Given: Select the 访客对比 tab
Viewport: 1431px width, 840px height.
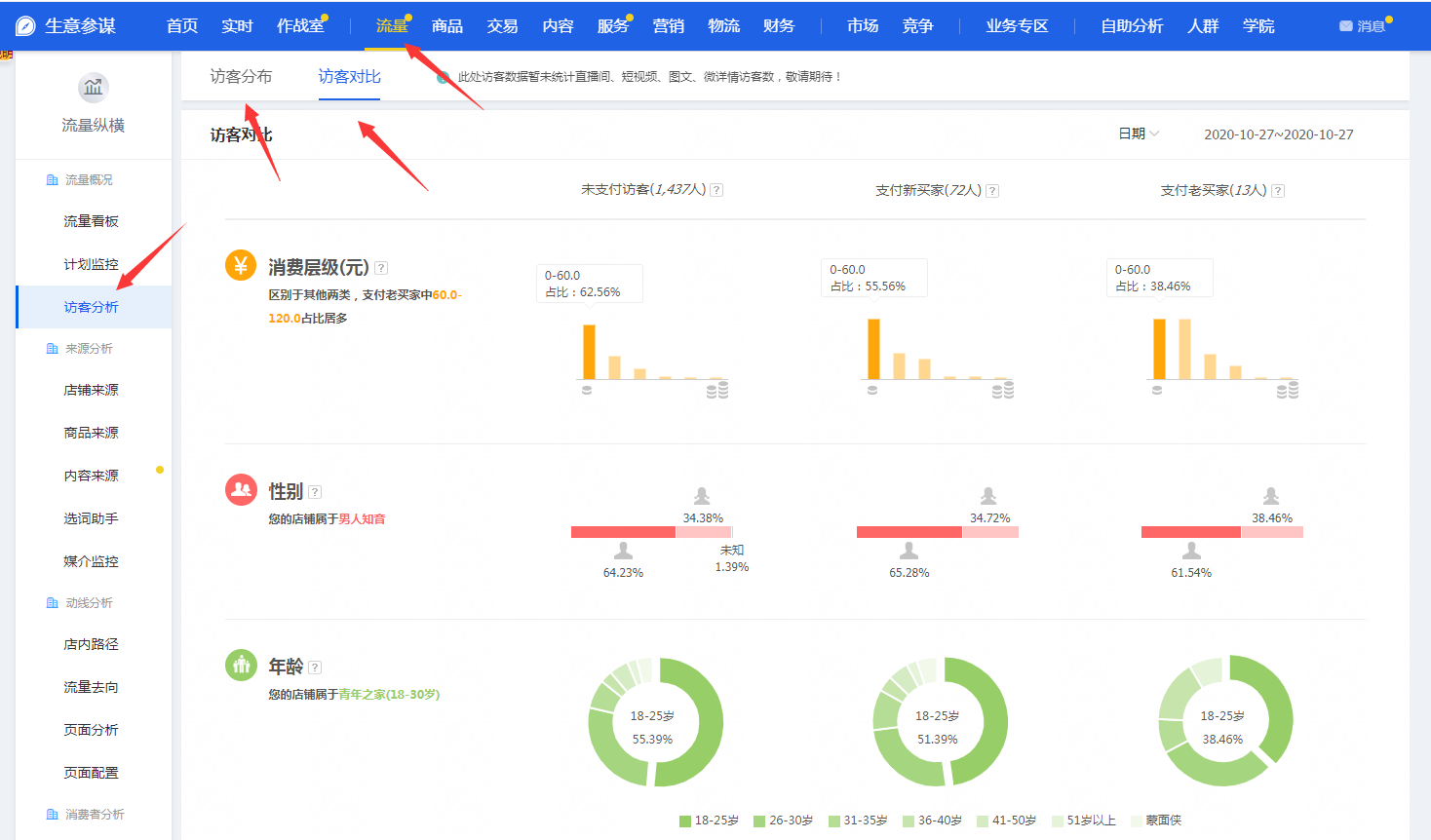Looking at the screenshot, I should (349, 76).
